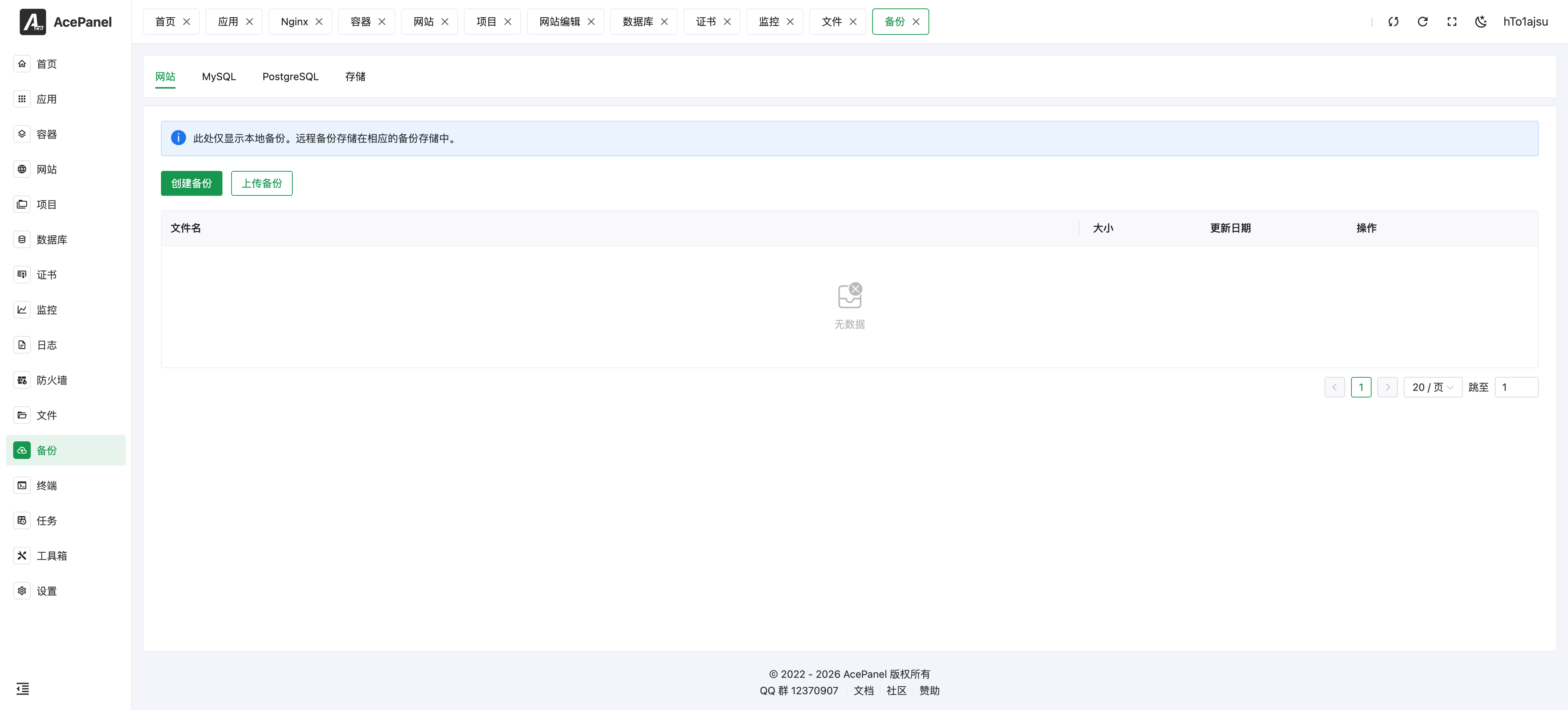Close the Nginx tab
1568x710 pixels.
(x=319, y=22)
